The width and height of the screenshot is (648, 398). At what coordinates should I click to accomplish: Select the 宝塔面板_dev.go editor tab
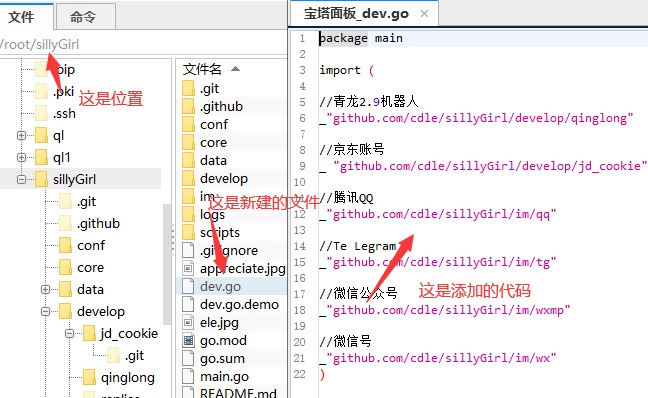356,14
